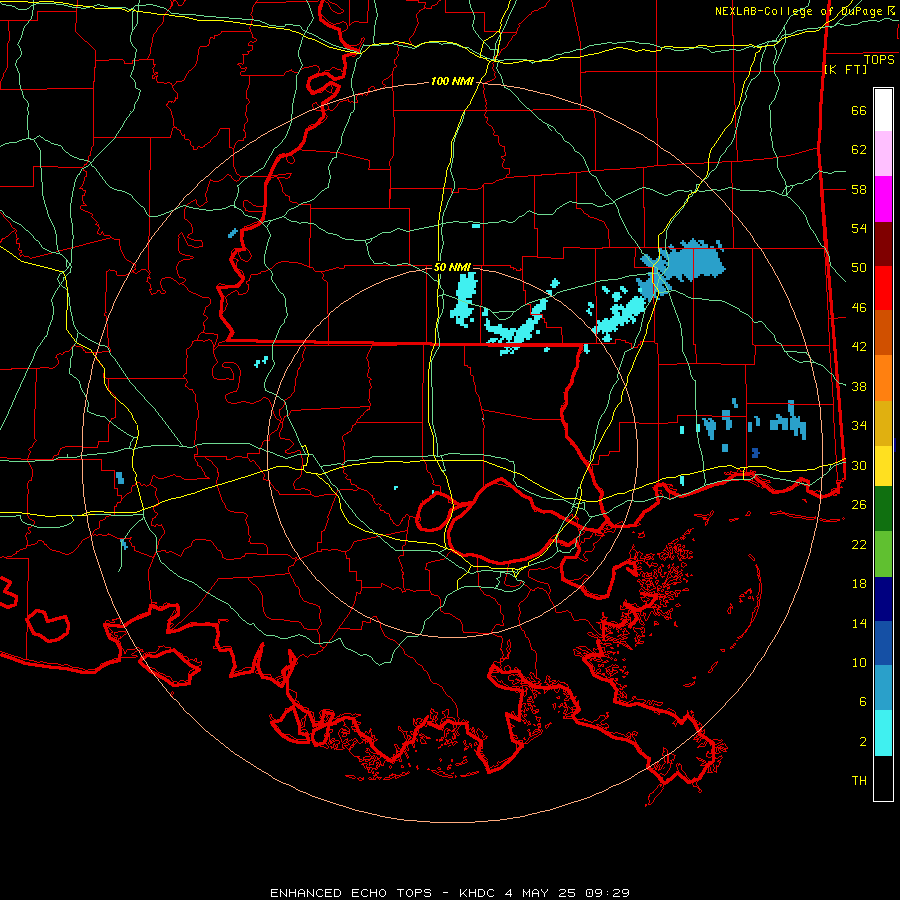Click the NEXLAB-College of DuPage credit text
This screenshot has height=900, width=900.
click(805, 11)
